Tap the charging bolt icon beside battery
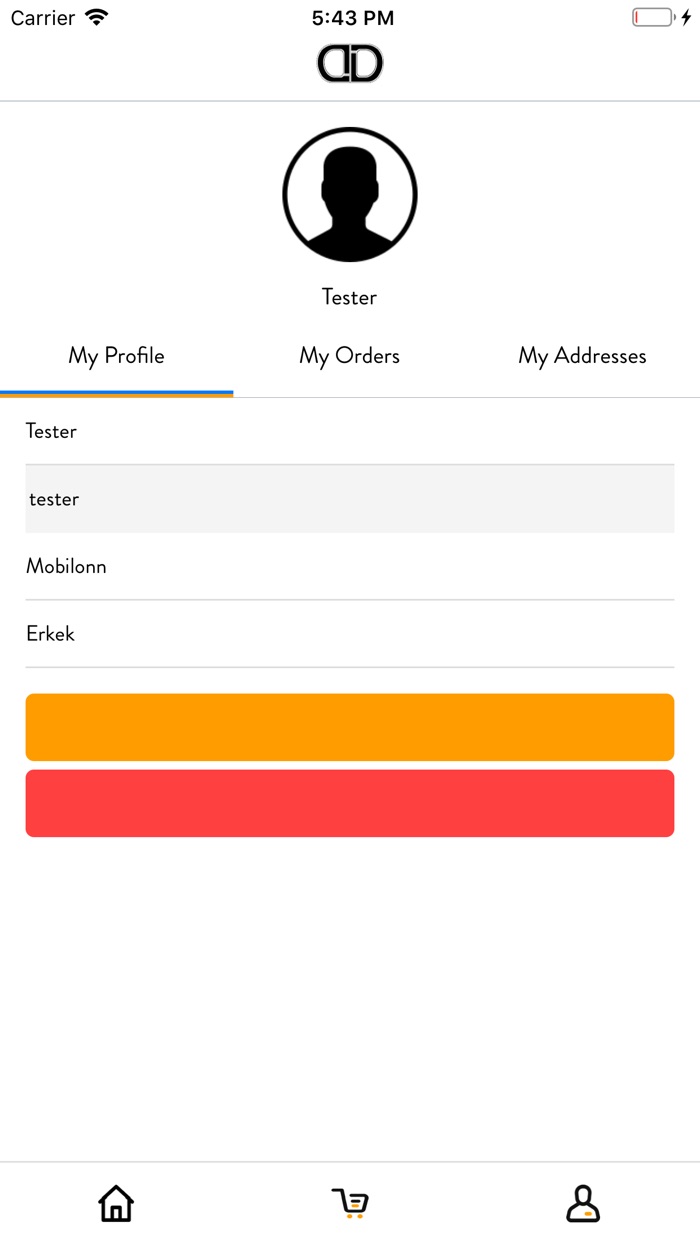Screen dimensions: 700x1244 tap(686, 18)
